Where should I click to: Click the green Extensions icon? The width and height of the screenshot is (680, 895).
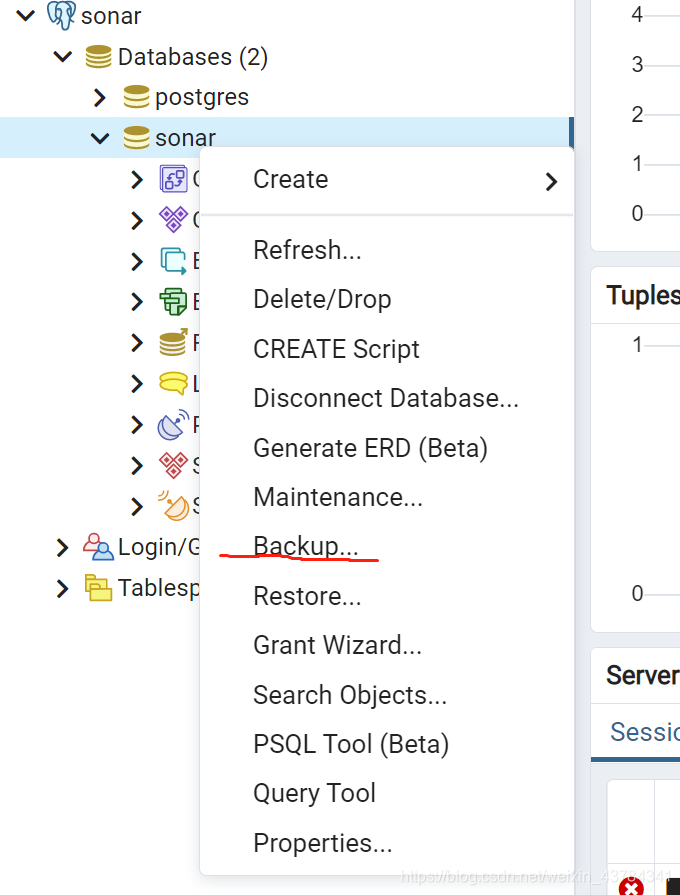tap(174, 301)
